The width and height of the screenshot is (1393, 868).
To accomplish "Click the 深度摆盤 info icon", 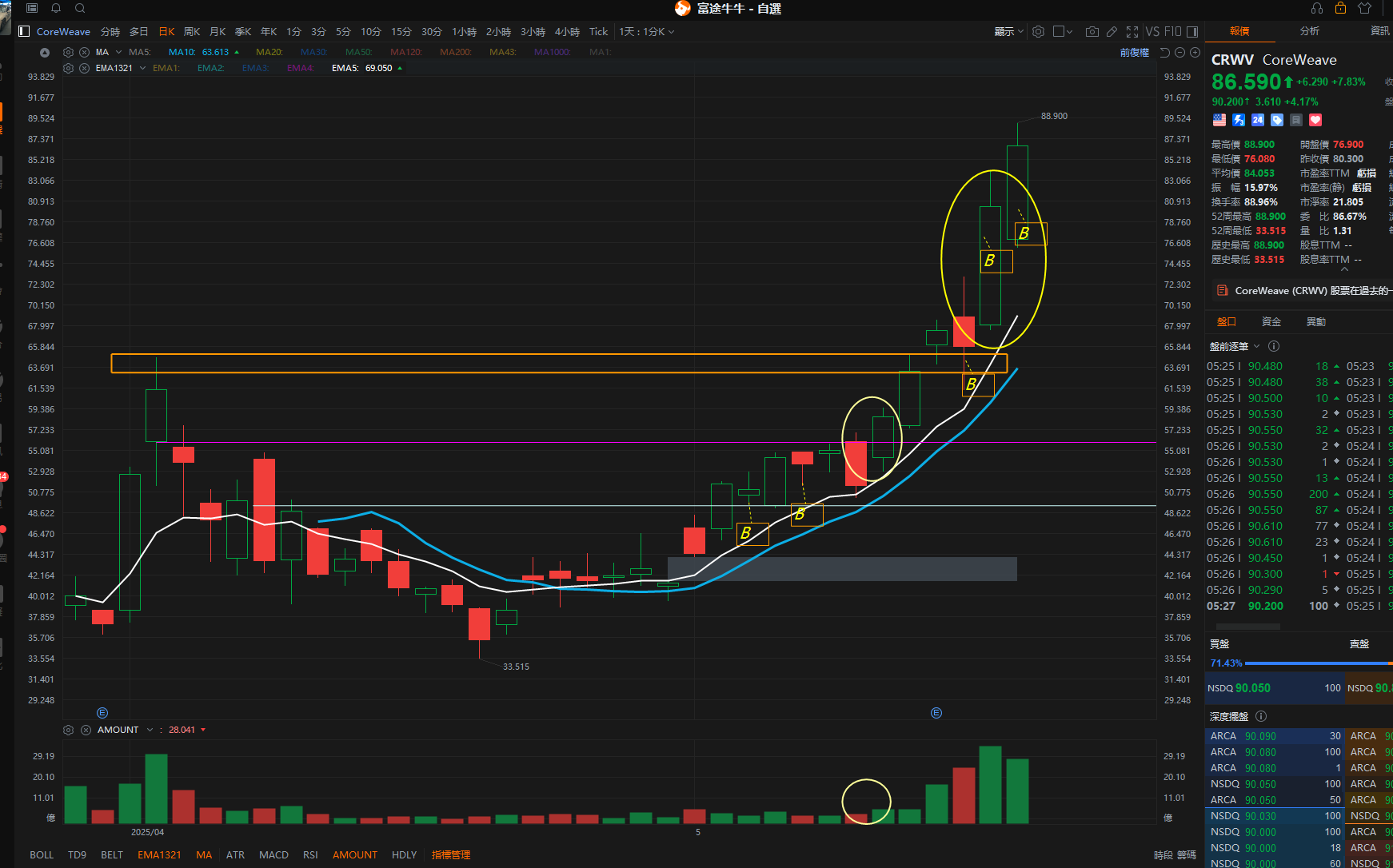I will coord(1261,717).
